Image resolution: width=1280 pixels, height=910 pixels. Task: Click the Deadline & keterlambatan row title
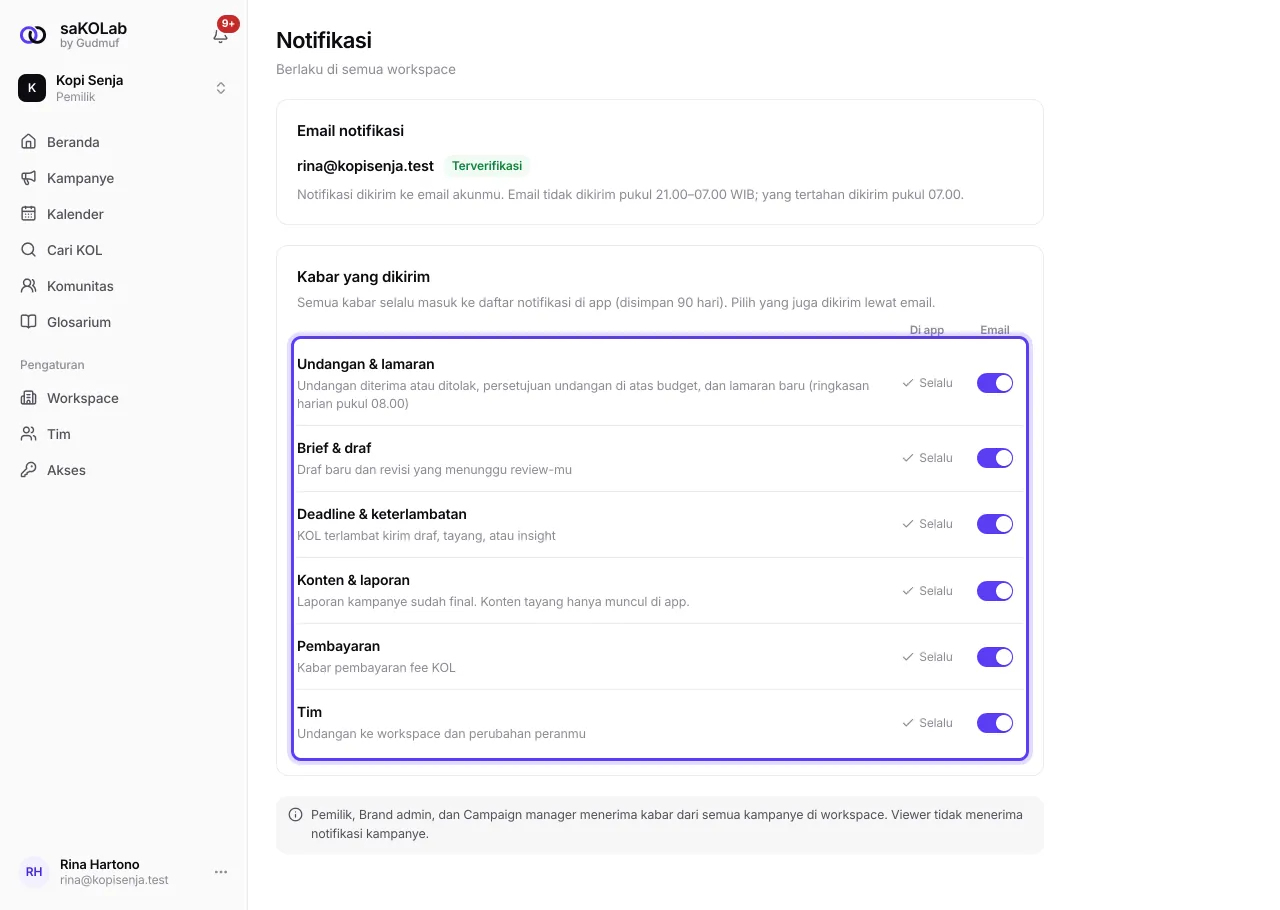pos(382,514)
